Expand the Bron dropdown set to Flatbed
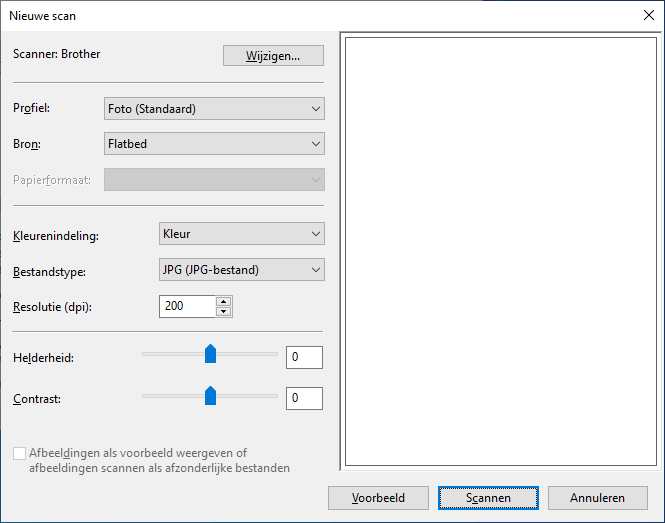This screenshot has height=523, width=665. 214,144
